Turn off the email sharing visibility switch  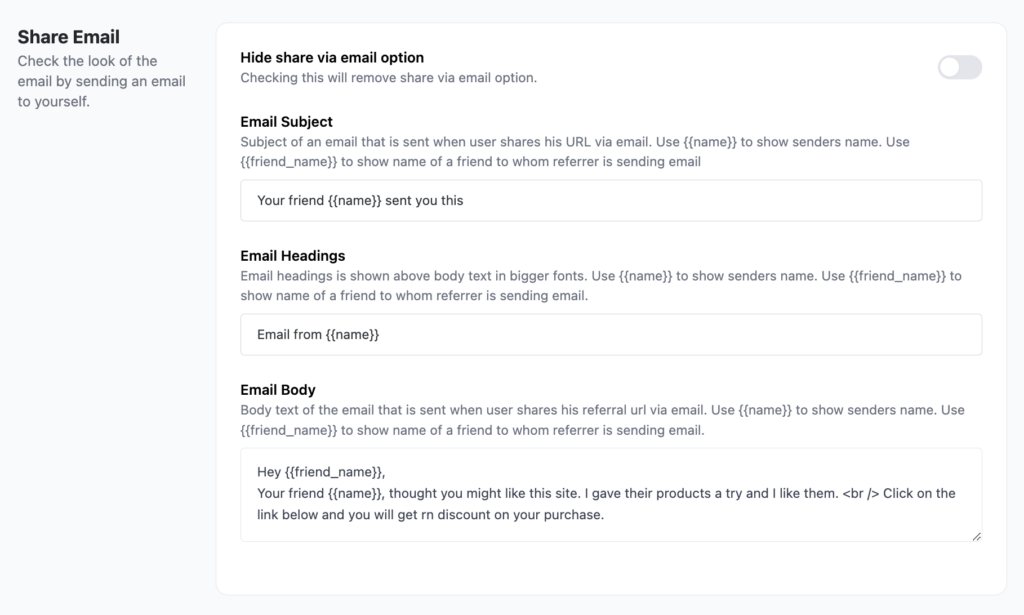(958, 66)
